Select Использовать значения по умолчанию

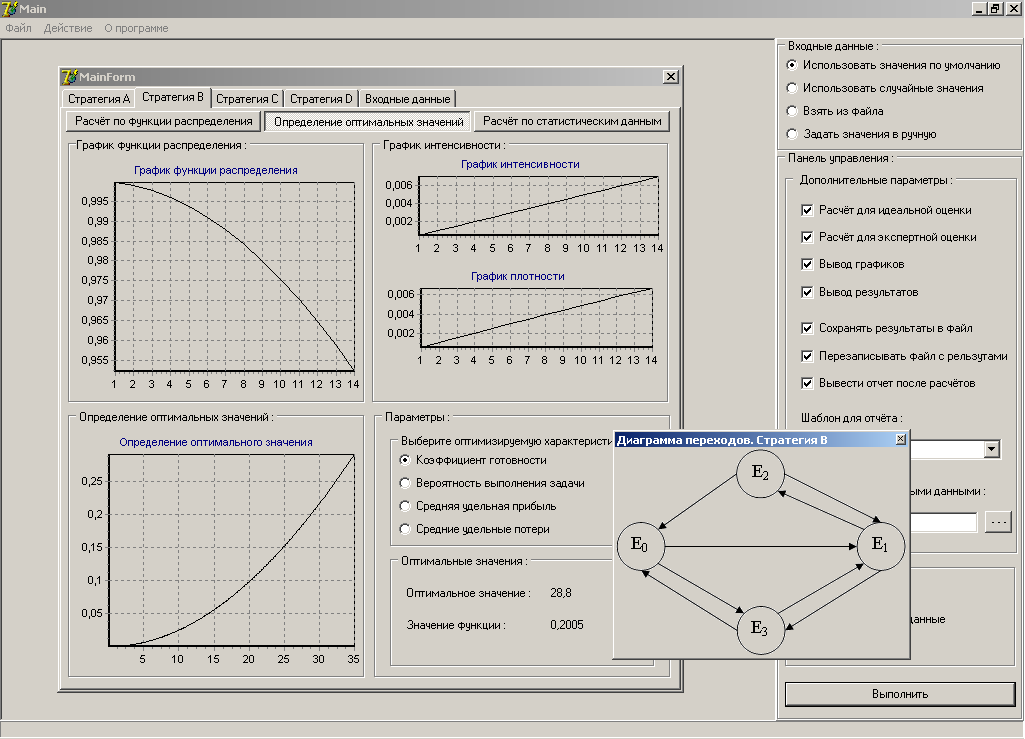click(x=894, y=65)
